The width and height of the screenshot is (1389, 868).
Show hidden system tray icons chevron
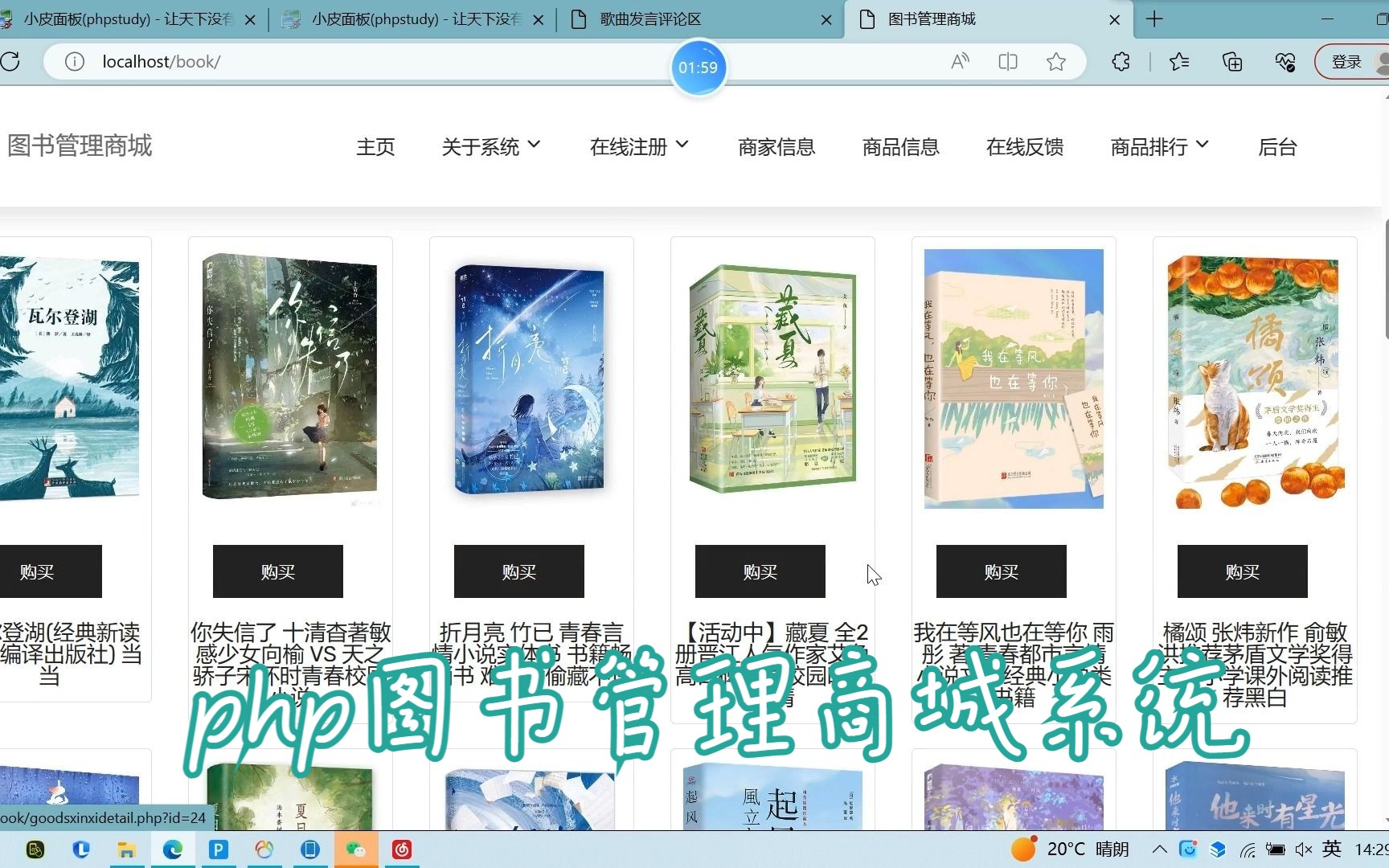(1159, 850)
